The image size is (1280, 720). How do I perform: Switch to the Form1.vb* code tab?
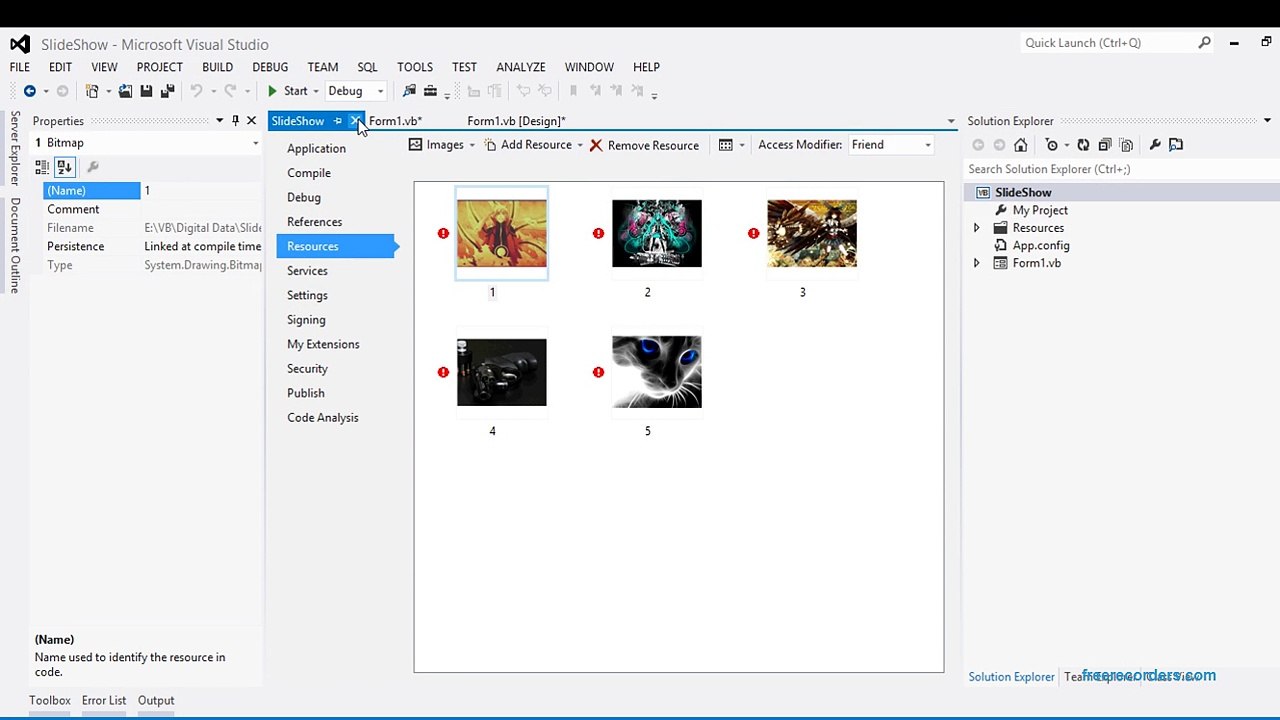point(396,121)
